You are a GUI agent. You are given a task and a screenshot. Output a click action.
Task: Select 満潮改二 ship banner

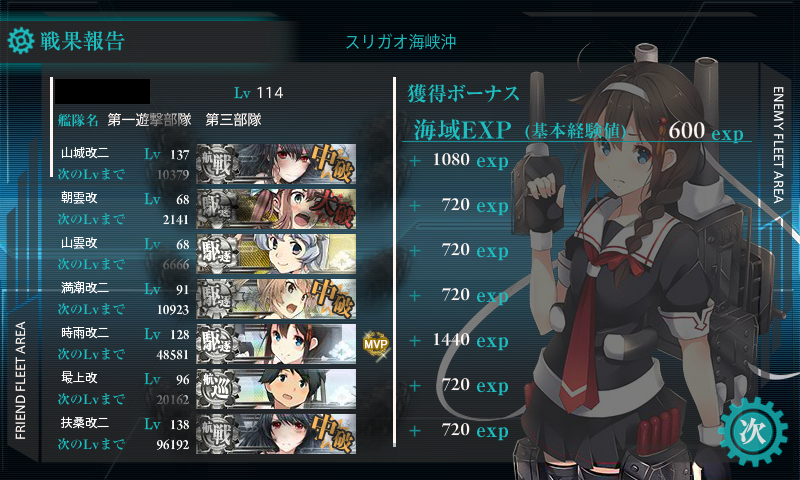[276, 298]
